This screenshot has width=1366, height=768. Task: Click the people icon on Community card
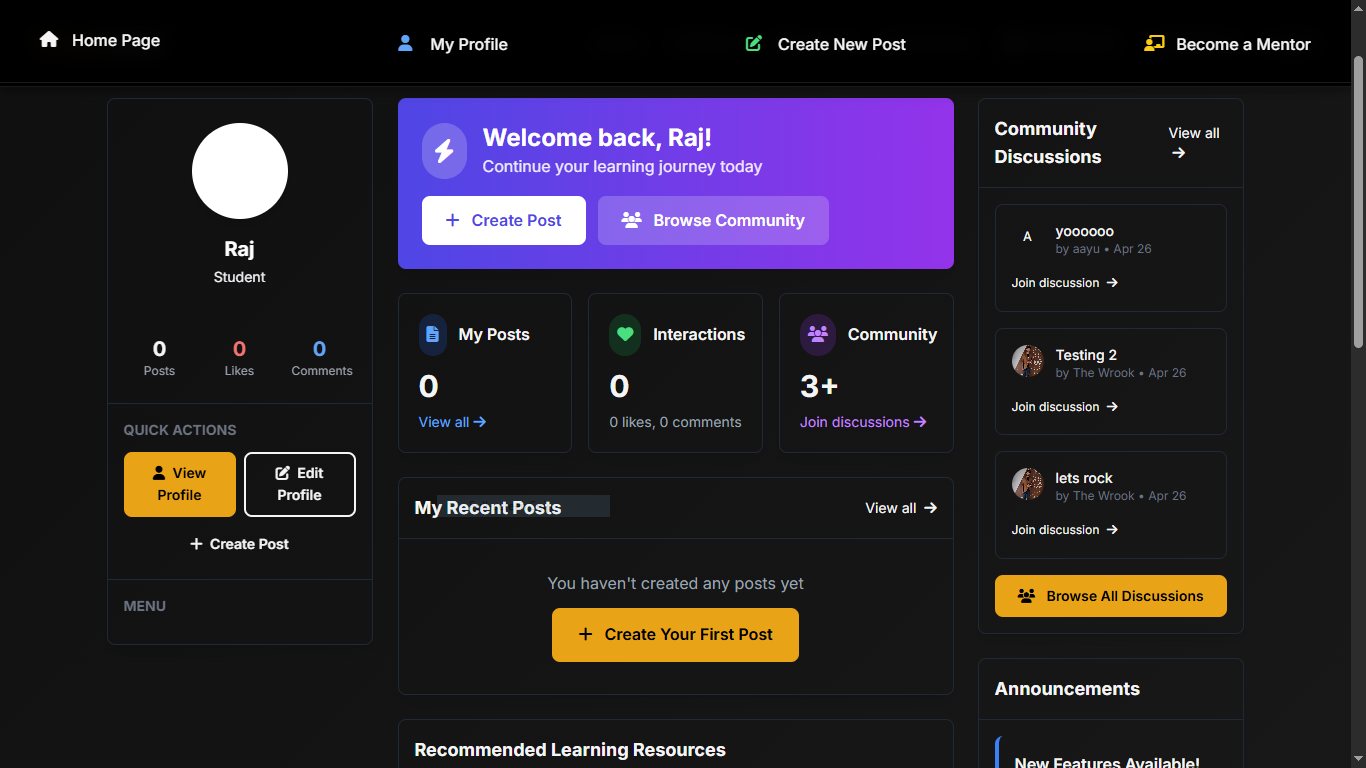tap(818, 334)
